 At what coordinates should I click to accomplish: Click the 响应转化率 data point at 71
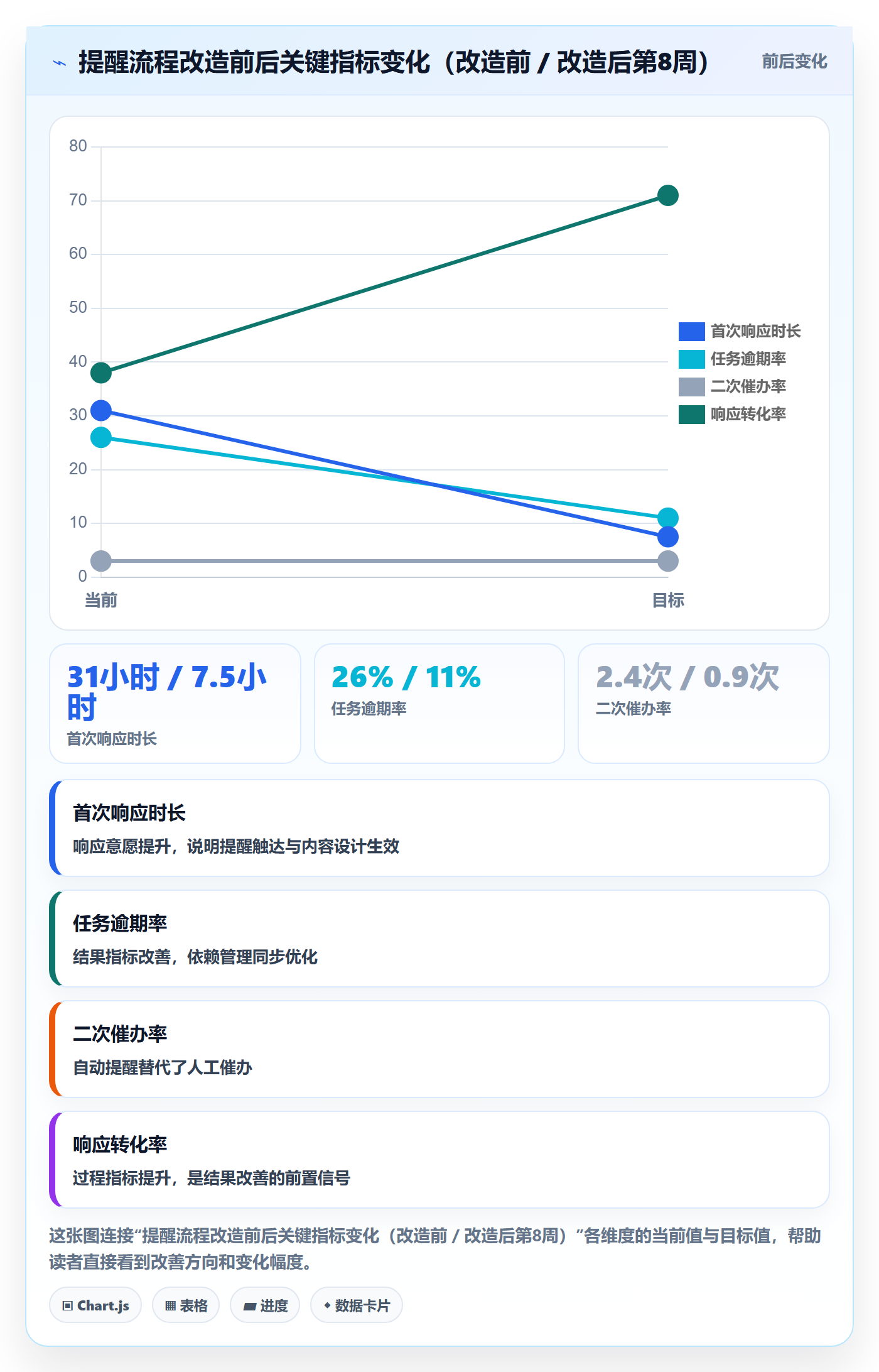[667, 195]
